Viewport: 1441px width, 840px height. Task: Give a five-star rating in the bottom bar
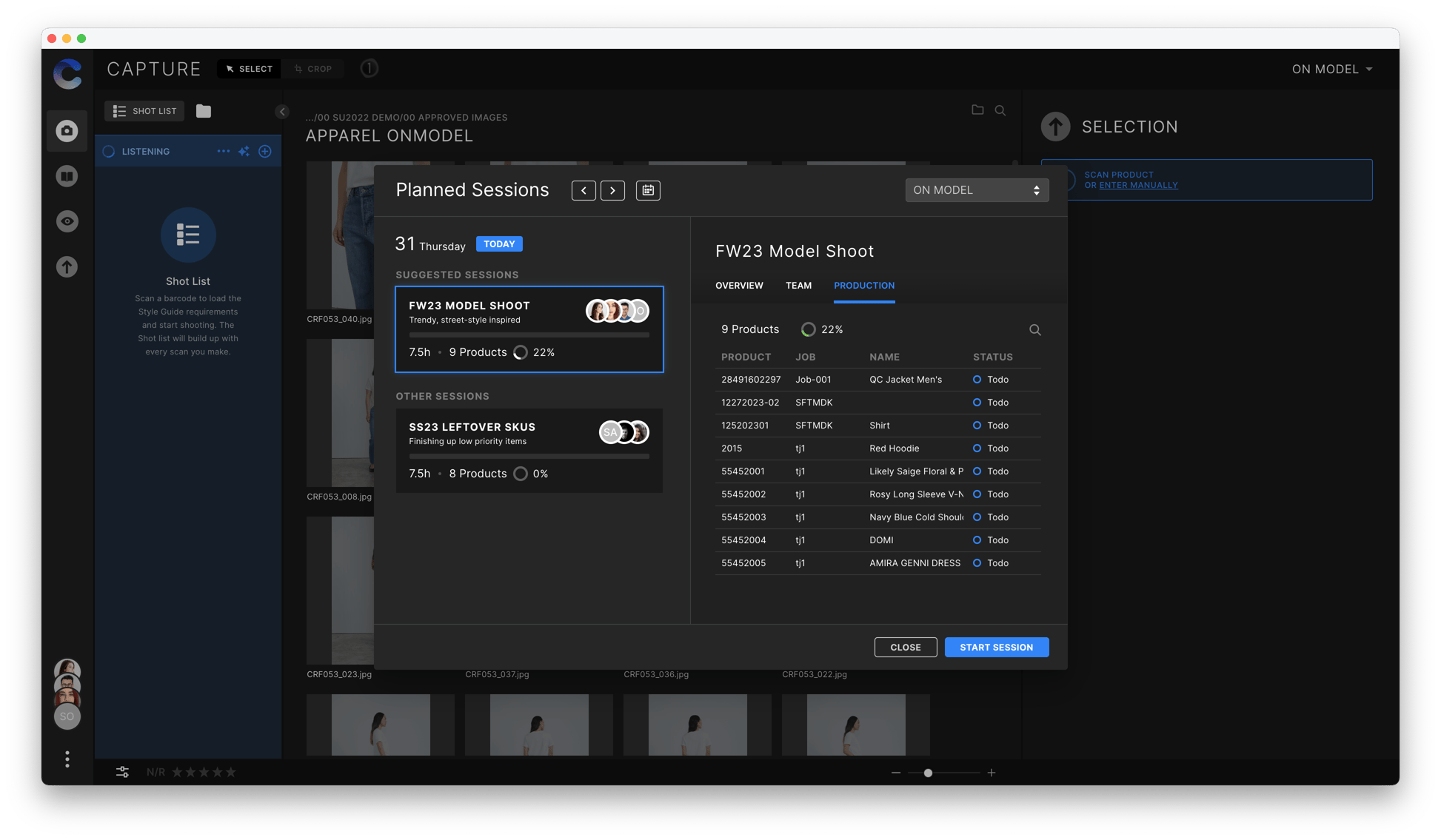click(x=231, y=771)
